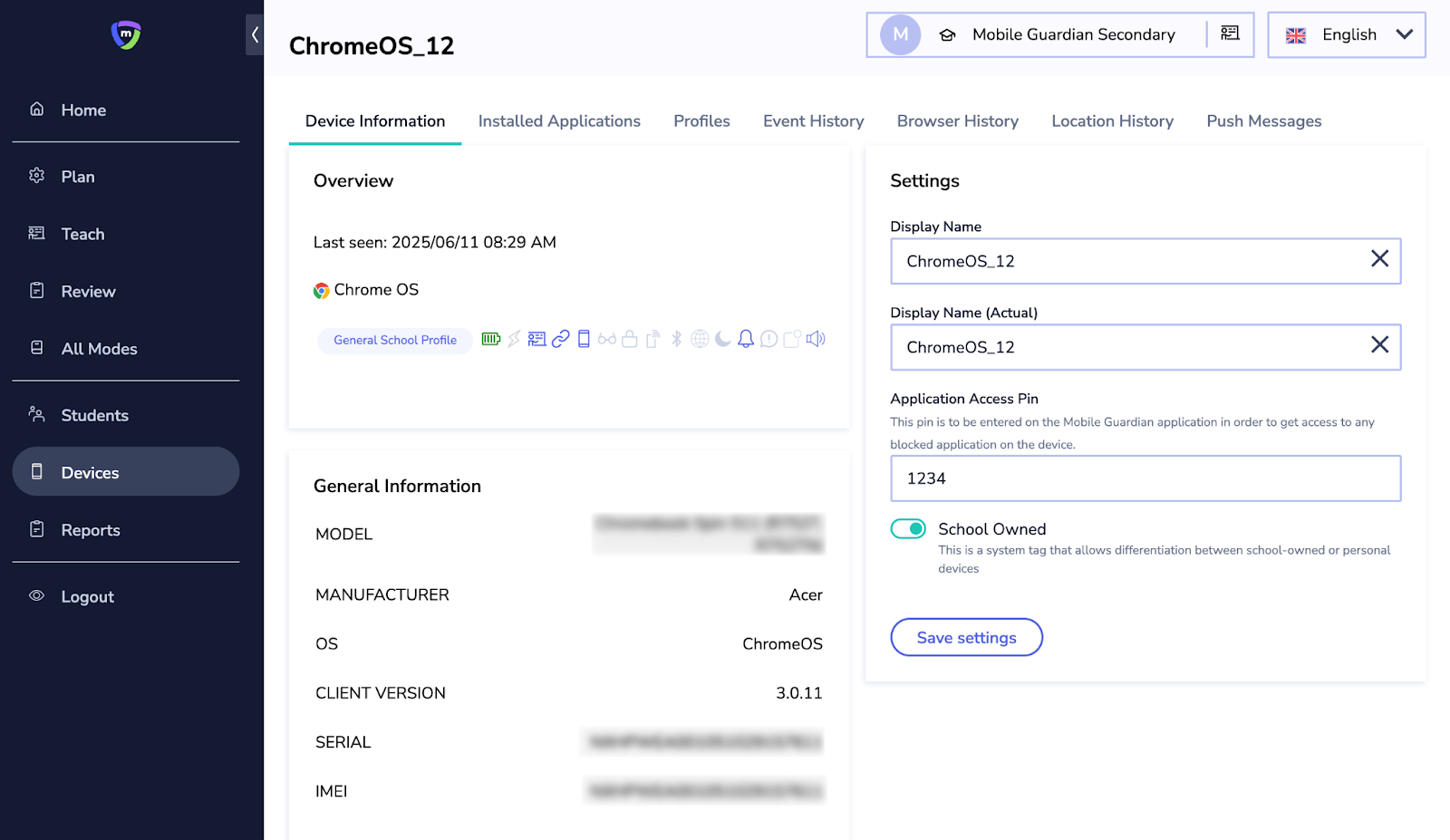Toggle the School Owned switch
The width and height of the screenshot is (1450, 840).
(908, 529)
